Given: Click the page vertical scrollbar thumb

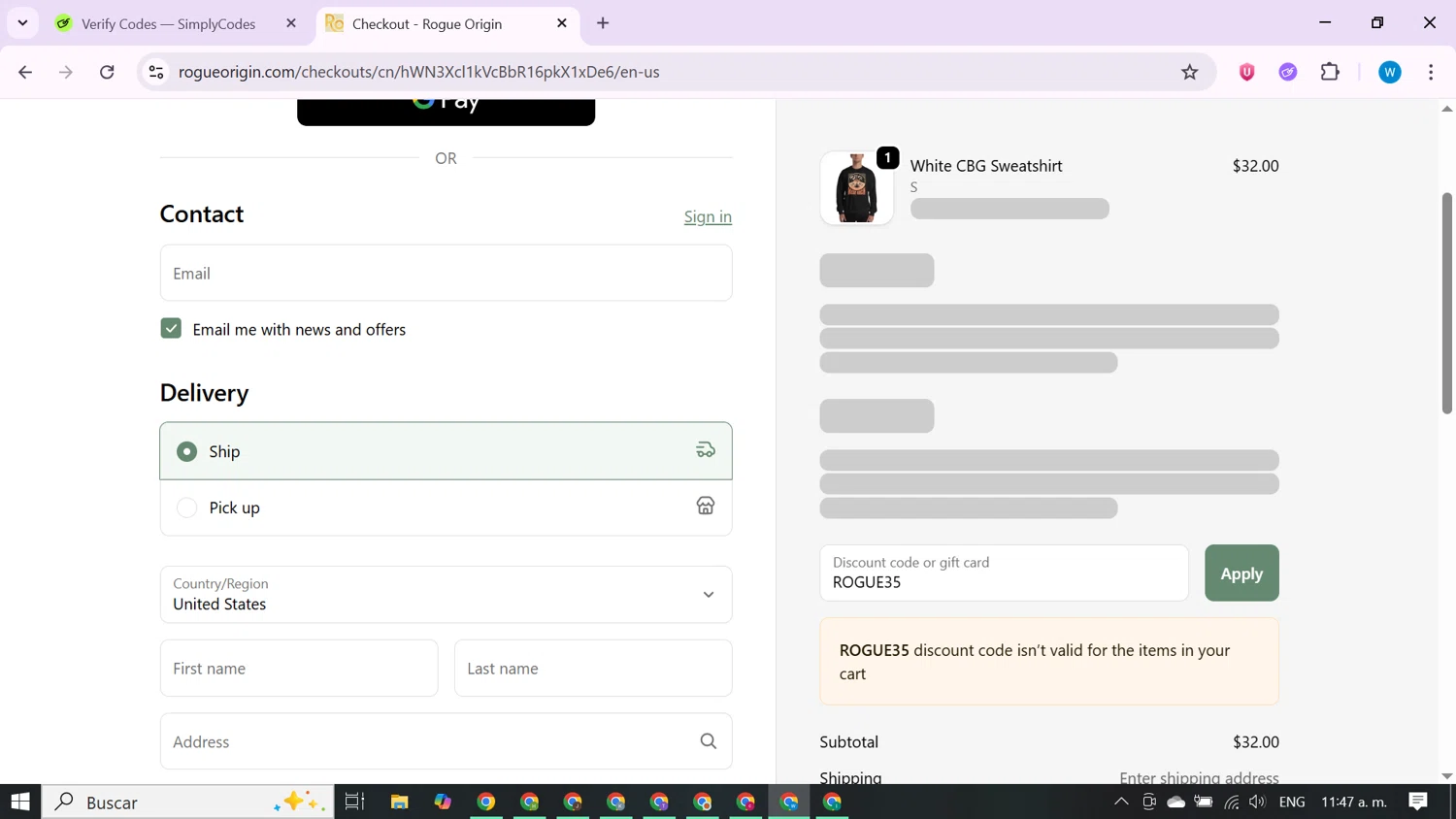Looking at the screenshot, I should tap(1446, 303).
